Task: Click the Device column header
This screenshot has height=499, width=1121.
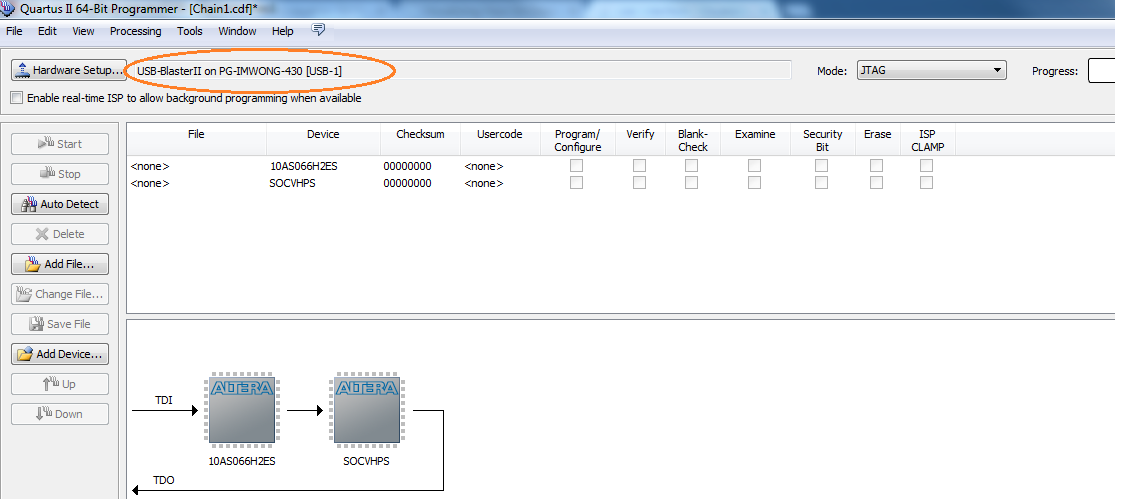Action: click(x=323, y=139)
